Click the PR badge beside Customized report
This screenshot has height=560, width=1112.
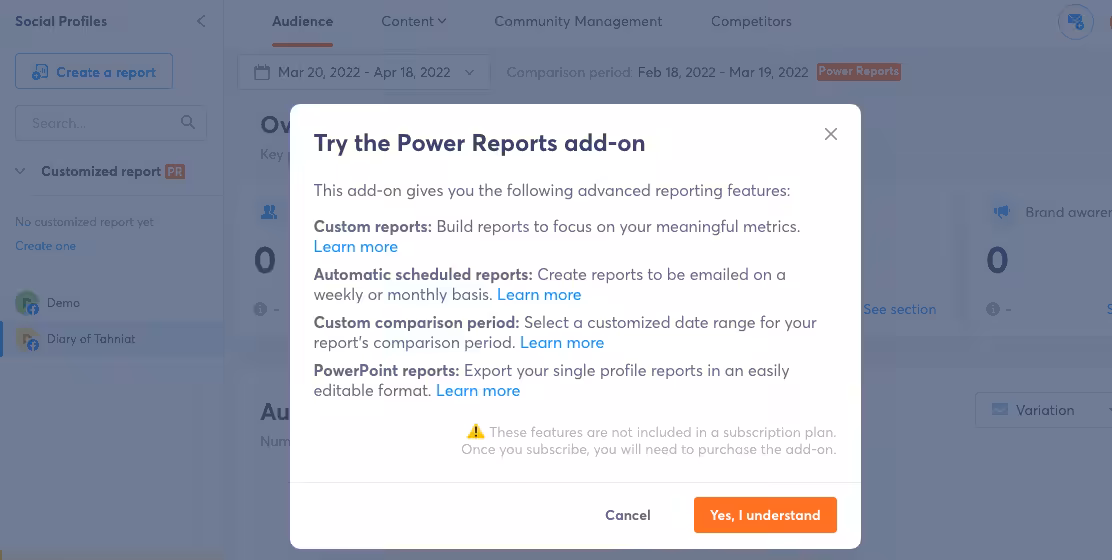click(x=174, y=172)
